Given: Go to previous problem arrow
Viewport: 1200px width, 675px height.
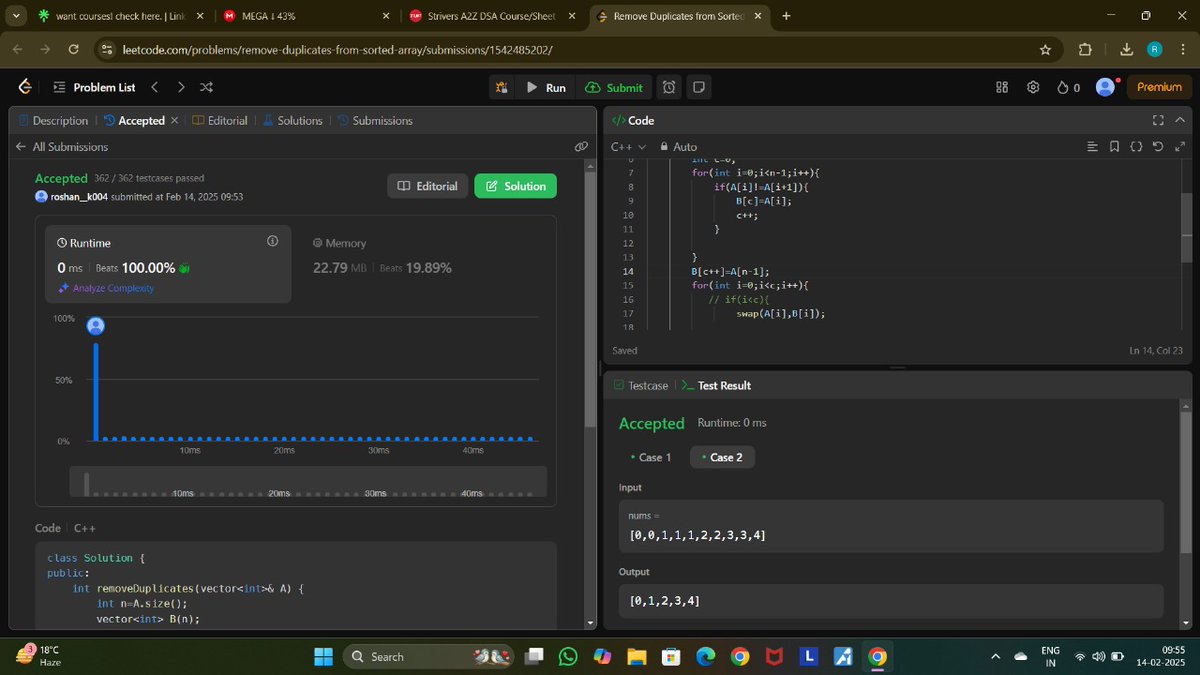Looking at the screenshot, I should [154, 87].
